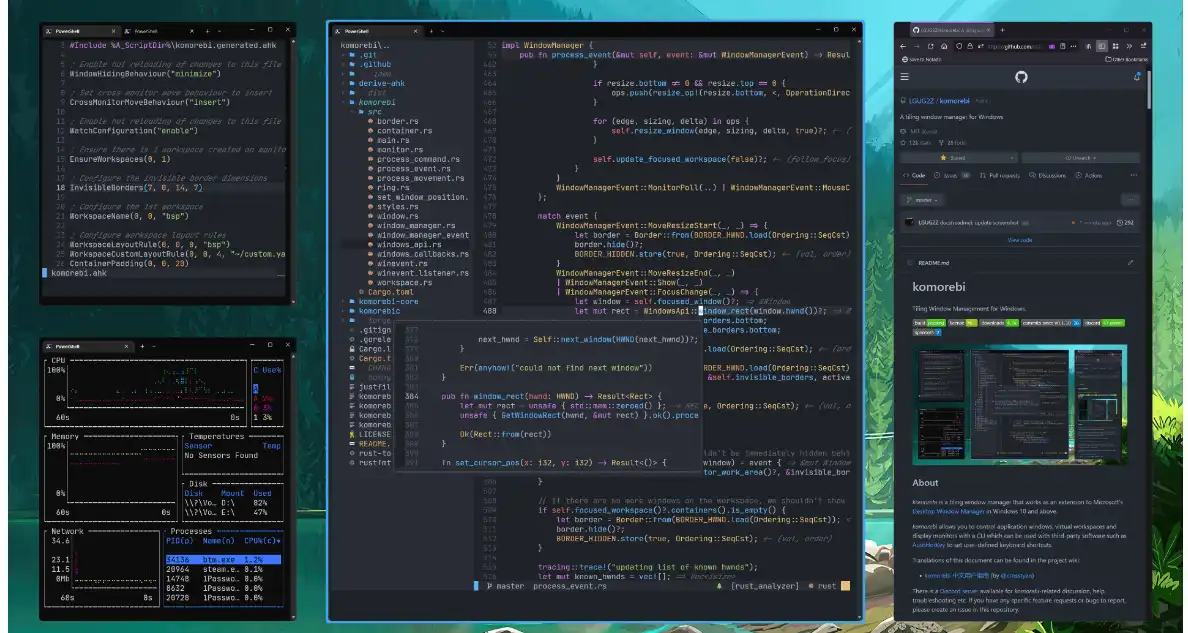The image size is (1188, 633).
Task: Star toggle: click the Starred button
Action: 953,158
